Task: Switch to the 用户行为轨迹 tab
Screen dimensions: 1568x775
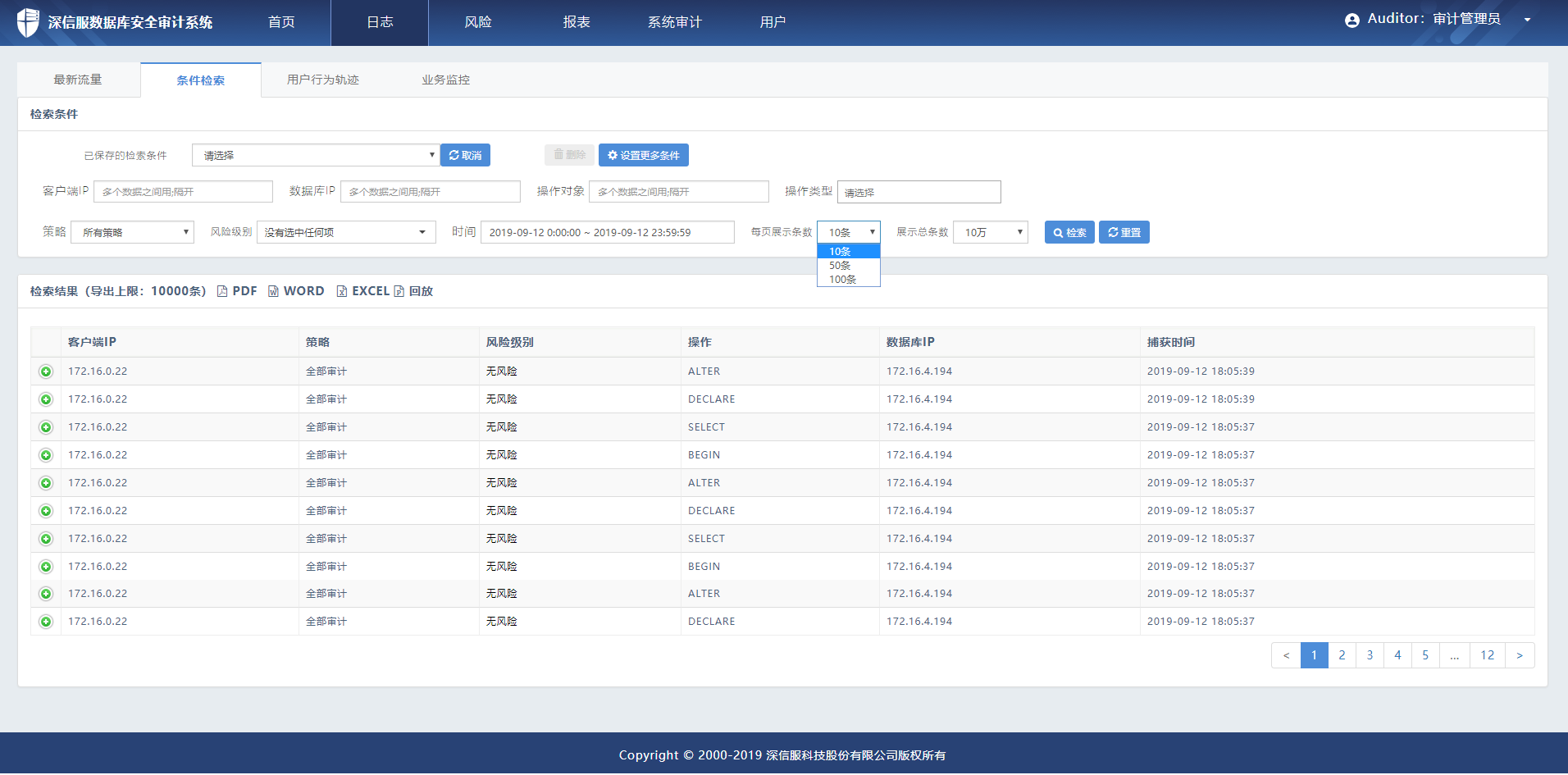Action: click(x=323, y=80)
